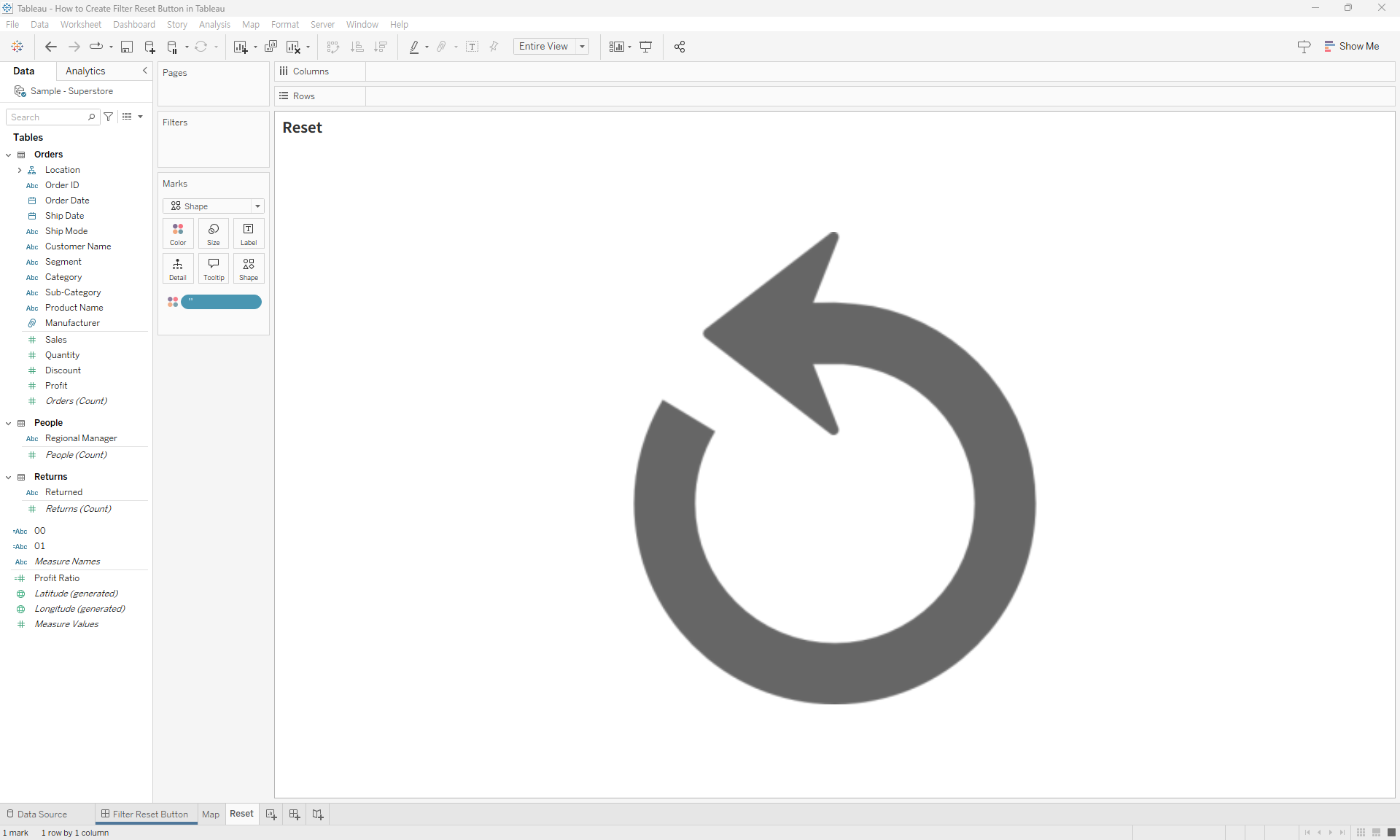Viewport: 1400px width, 840px height.
Task: Click the New Worksheet icon in the toolbar
Action: pyautogui.click(x=242, y=47)
